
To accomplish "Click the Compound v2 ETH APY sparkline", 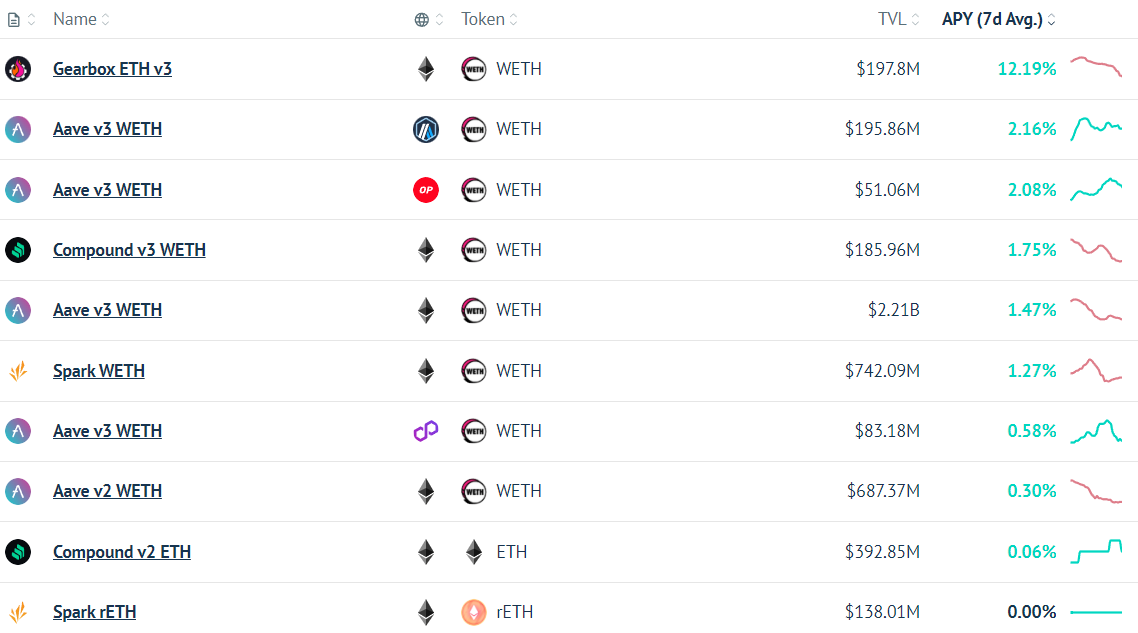I will [1096, 552].
